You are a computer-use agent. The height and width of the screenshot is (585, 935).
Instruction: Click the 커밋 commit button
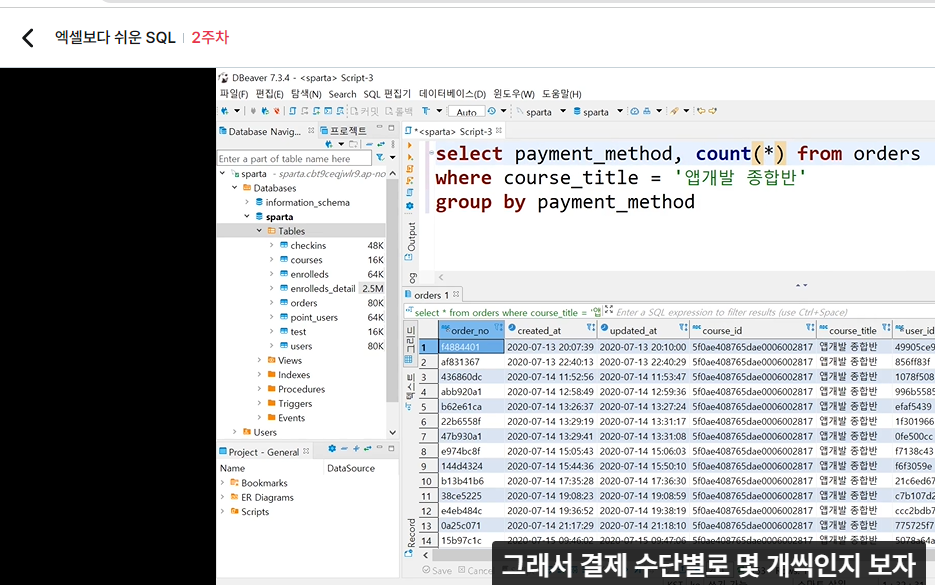[x=364, y=112]
